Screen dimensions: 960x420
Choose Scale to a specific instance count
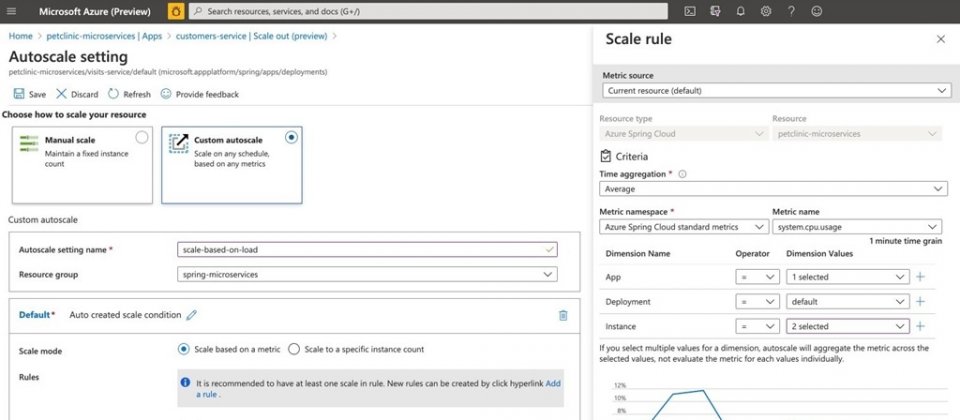pos(294,349)
